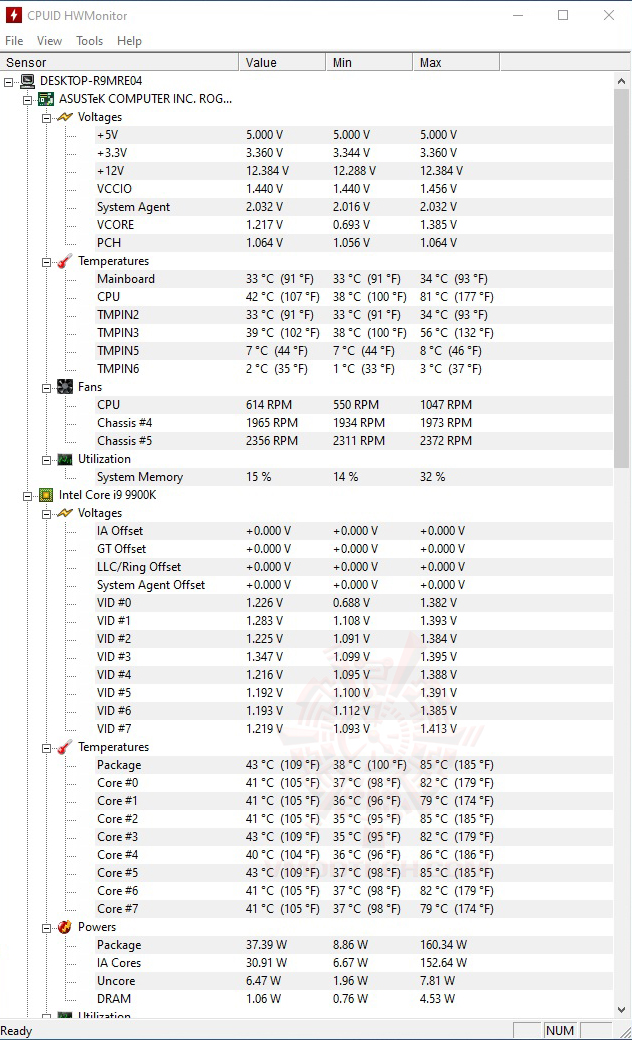Click the motherboard Voltages lightning icon
The width and height of the screenshot is (632, 1040).
pos(65,117)
